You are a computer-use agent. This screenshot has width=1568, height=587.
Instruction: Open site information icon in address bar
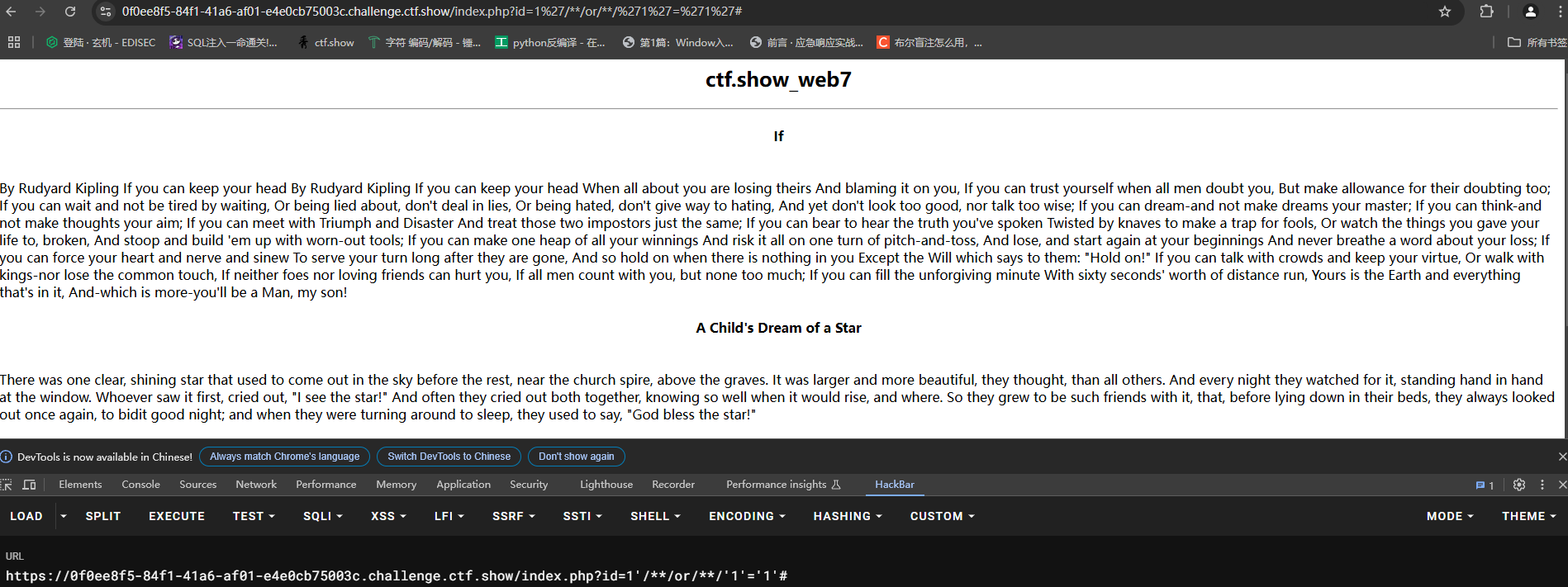105,12
